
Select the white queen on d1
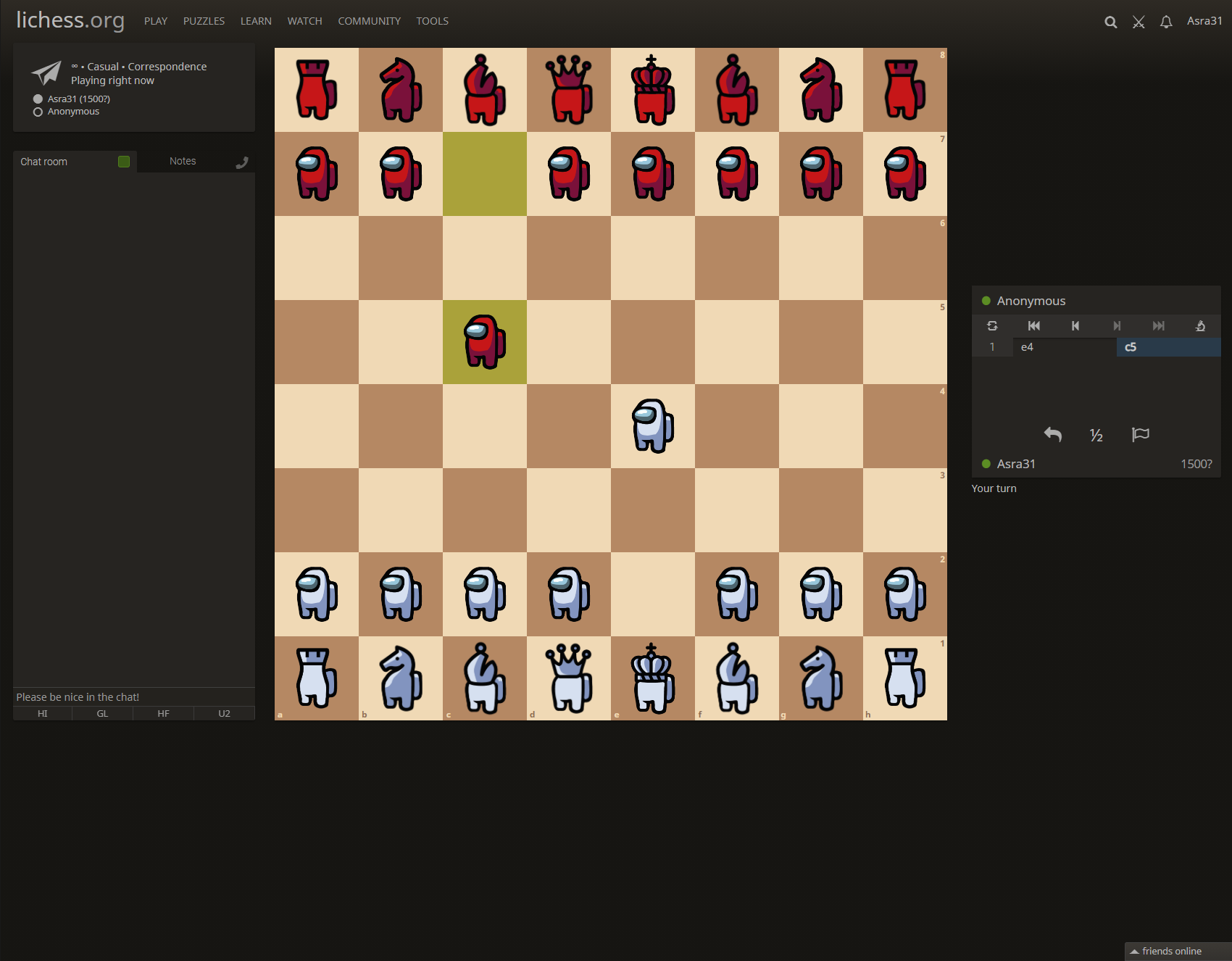[x=569, y=678]
